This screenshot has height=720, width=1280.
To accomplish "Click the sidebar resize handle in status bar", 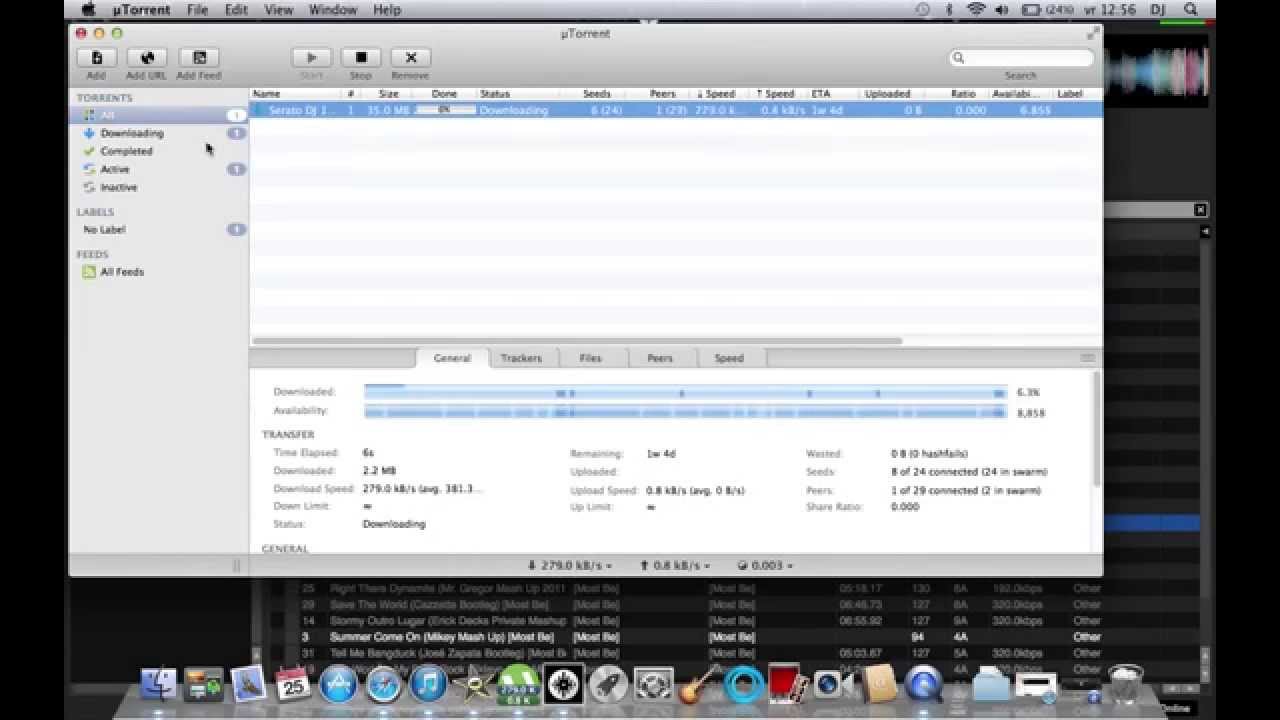I will pos(237,566).
